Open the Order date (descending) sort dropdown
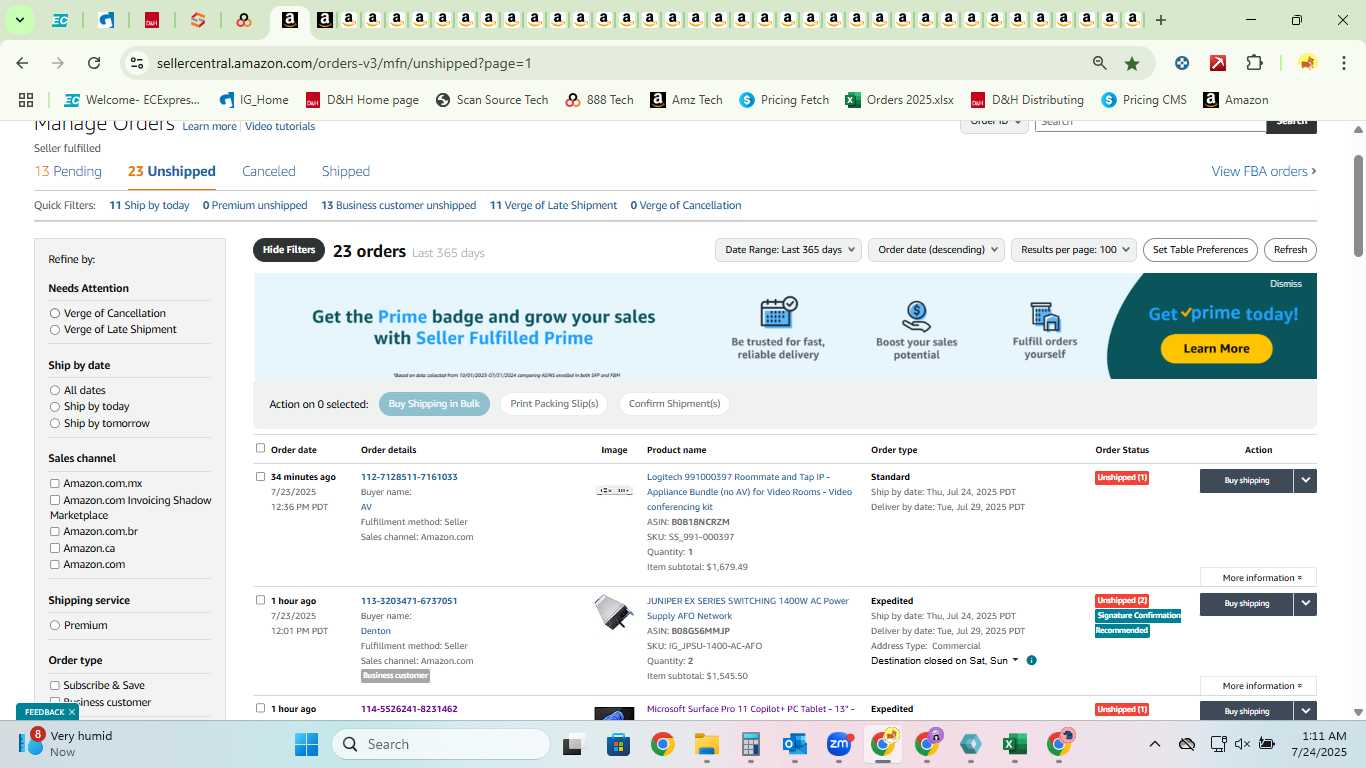 pos(936,250)
